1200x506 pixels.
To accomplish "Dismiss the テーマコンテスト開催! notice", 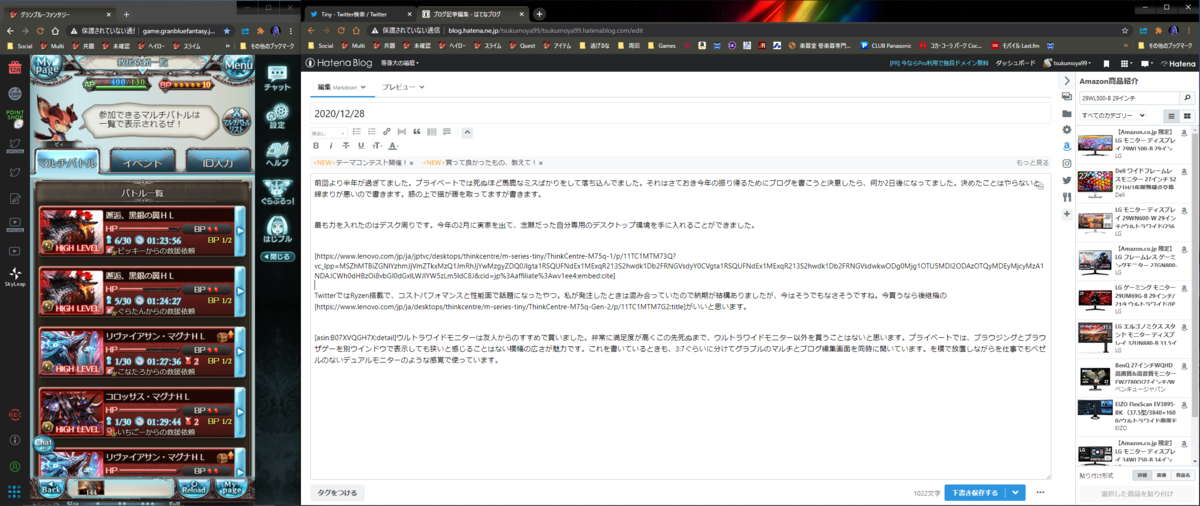I will tap(411, 162).
